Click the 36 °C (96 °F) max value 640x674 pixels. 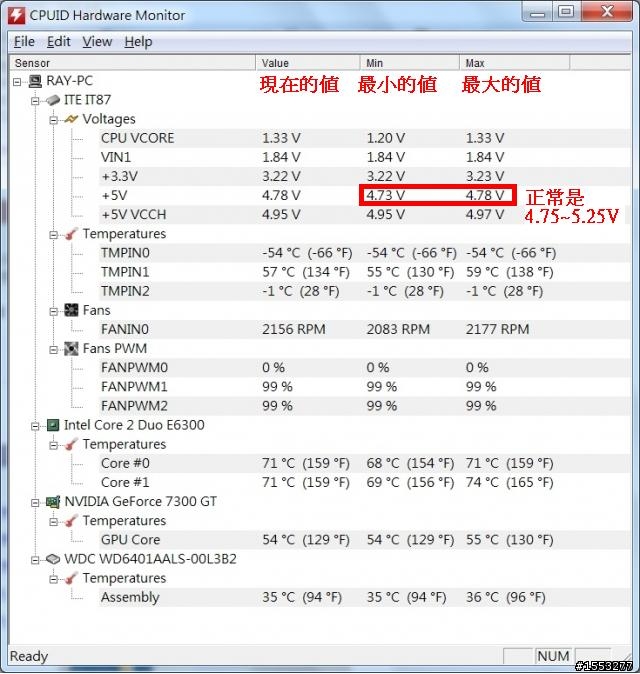(x=505, y=597)
